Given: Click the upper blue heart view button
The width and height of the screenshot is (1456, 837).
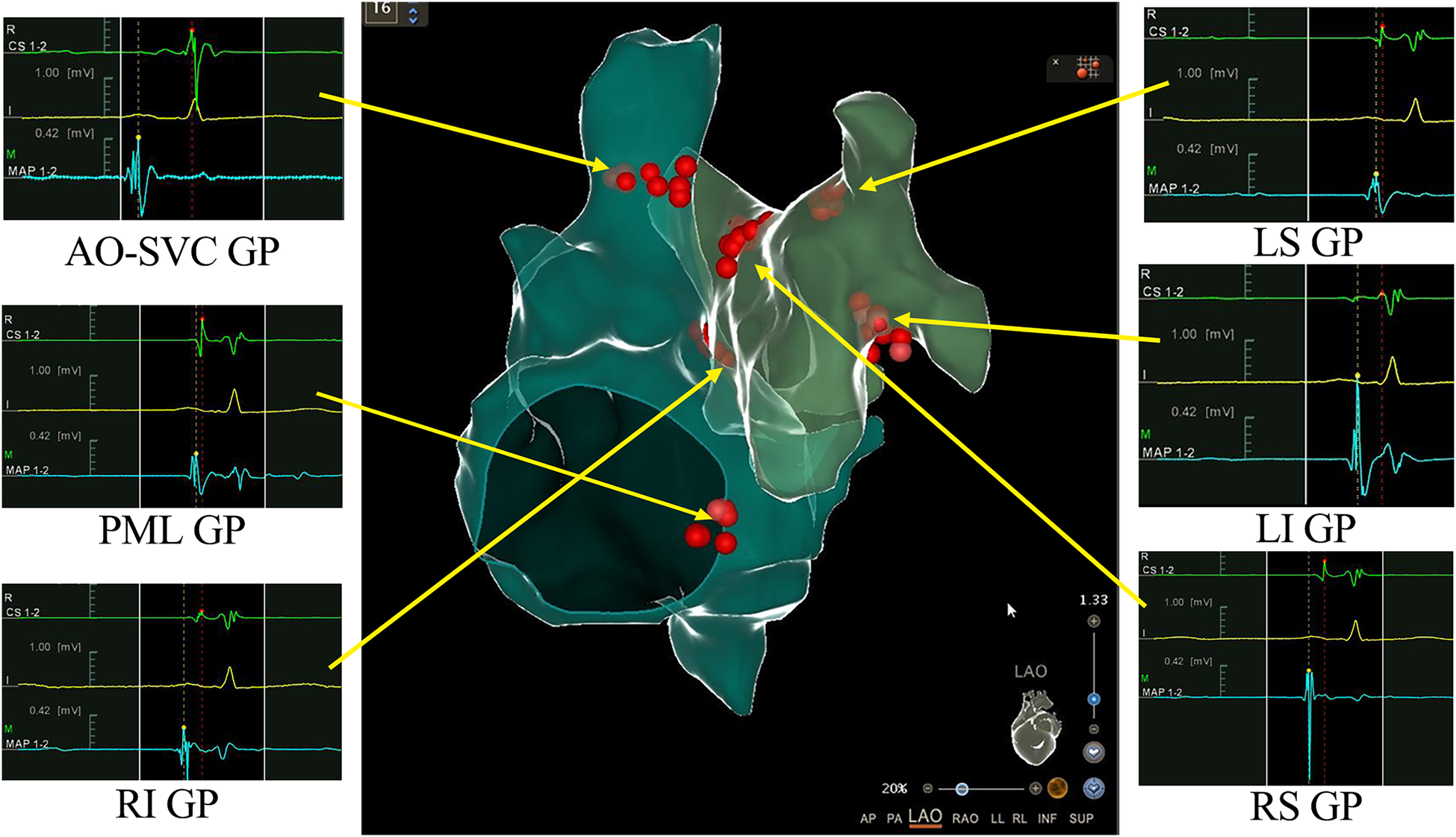Looking at the screenshot, I should click(1094, 752).
